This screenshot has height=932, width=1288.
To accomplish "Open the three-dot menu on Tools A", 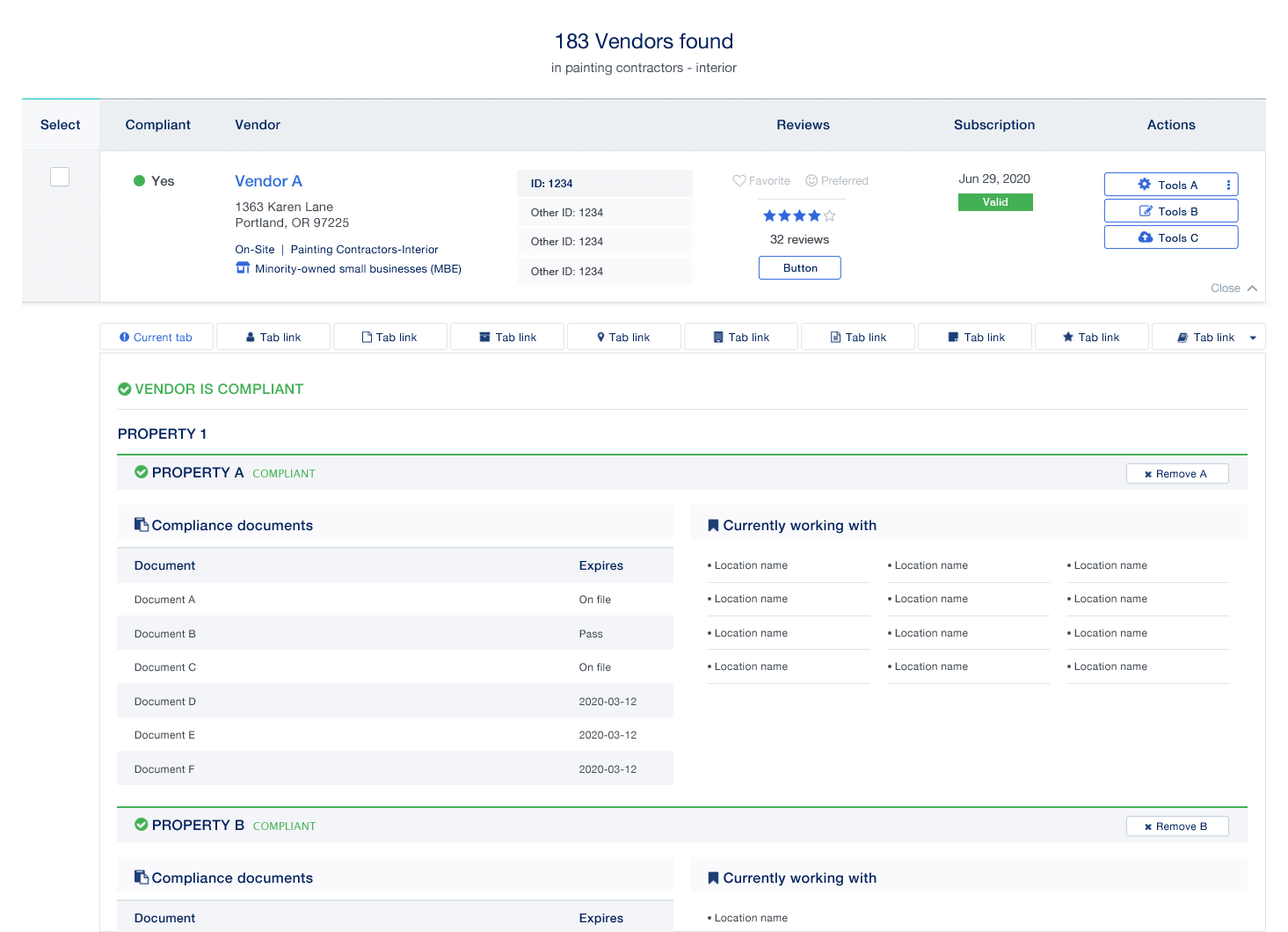I will pyautogui.click(x=1228, y=185).
